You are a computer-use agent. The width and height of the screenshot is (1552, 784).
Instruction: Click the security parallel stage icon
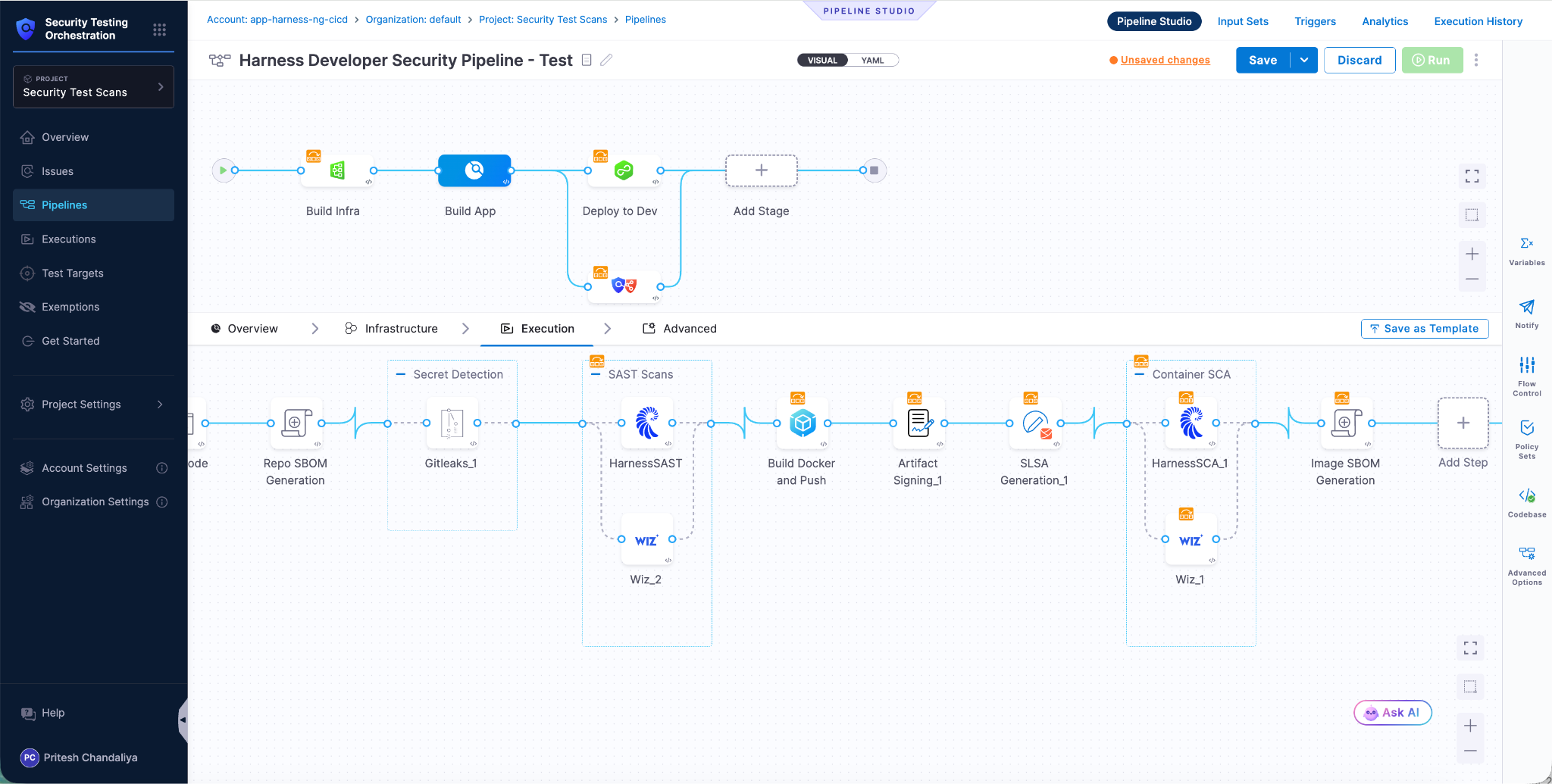[x=624, y=286]
